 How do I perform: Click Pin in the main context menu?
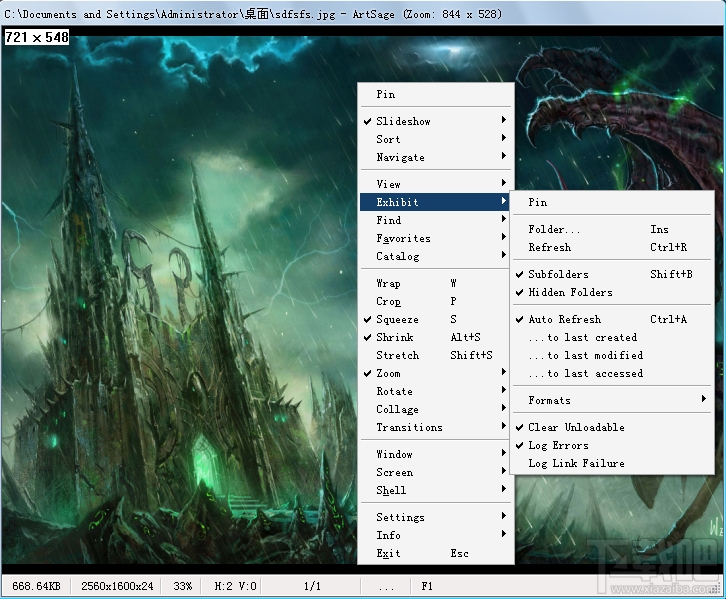pos(436,94)
